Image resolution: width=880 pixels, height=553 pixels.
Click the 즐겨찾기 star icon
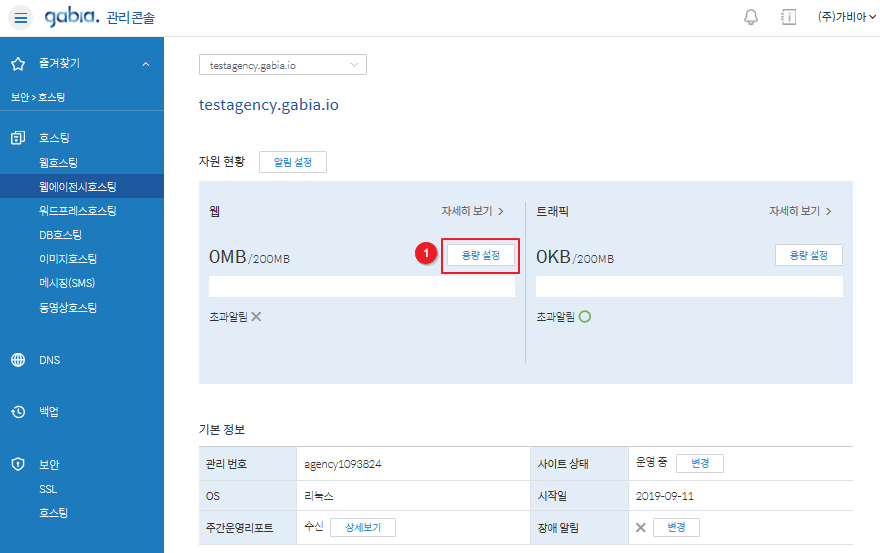(18, 64)
